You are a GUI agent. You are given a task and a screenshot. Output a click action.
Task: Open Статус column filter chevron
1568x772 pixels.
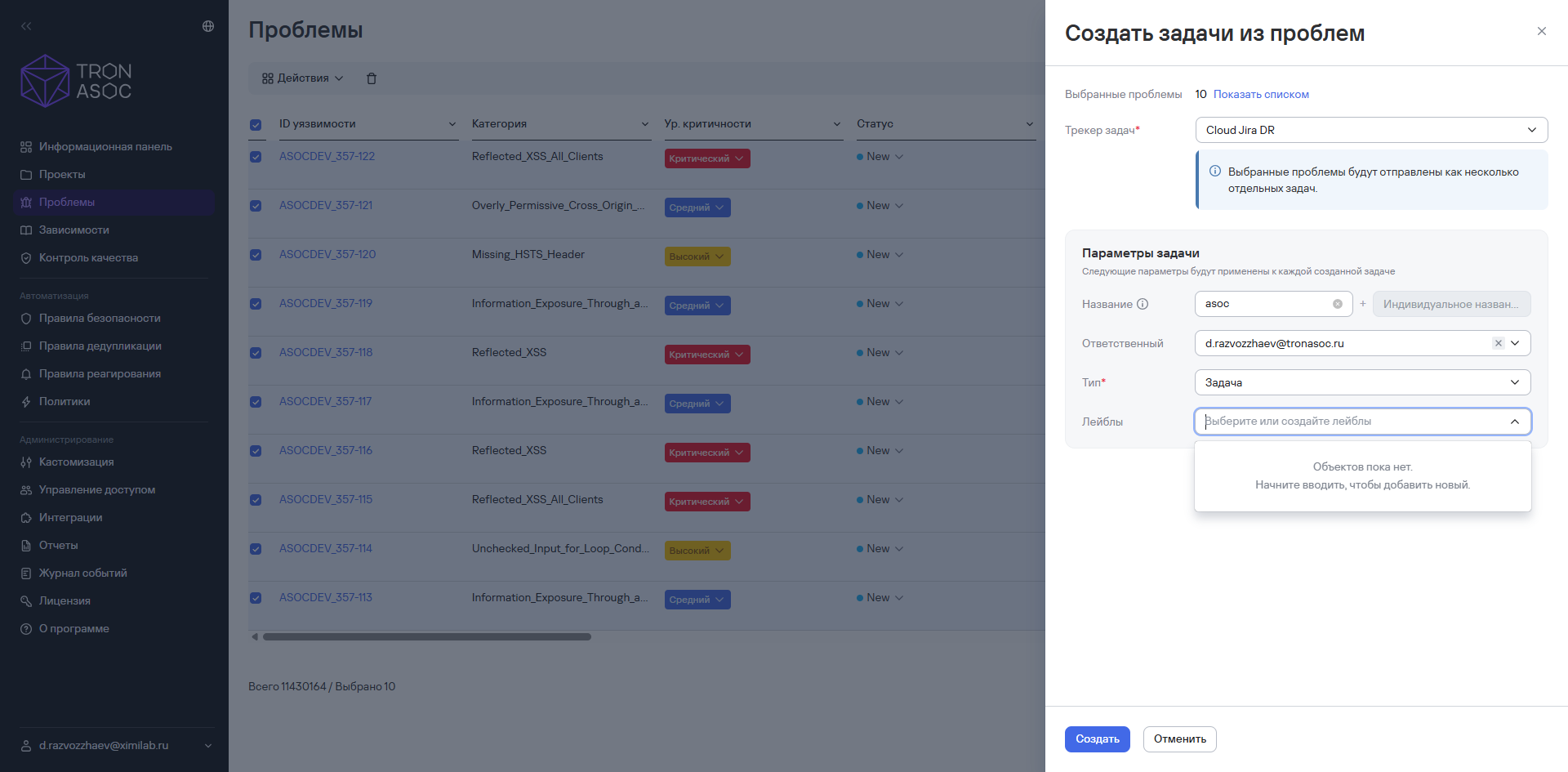(1030, 124)
